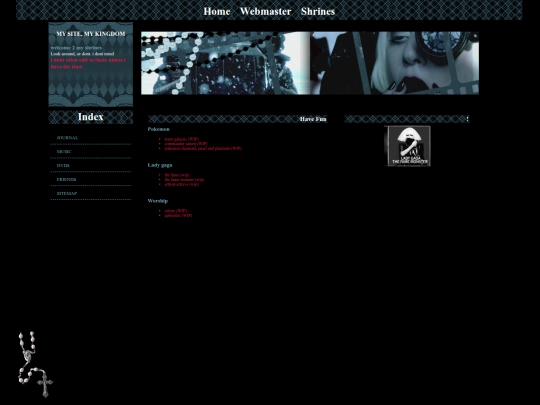
Task: Open the team galactic (WIP) shrine
Action: (x=181, y=139)
